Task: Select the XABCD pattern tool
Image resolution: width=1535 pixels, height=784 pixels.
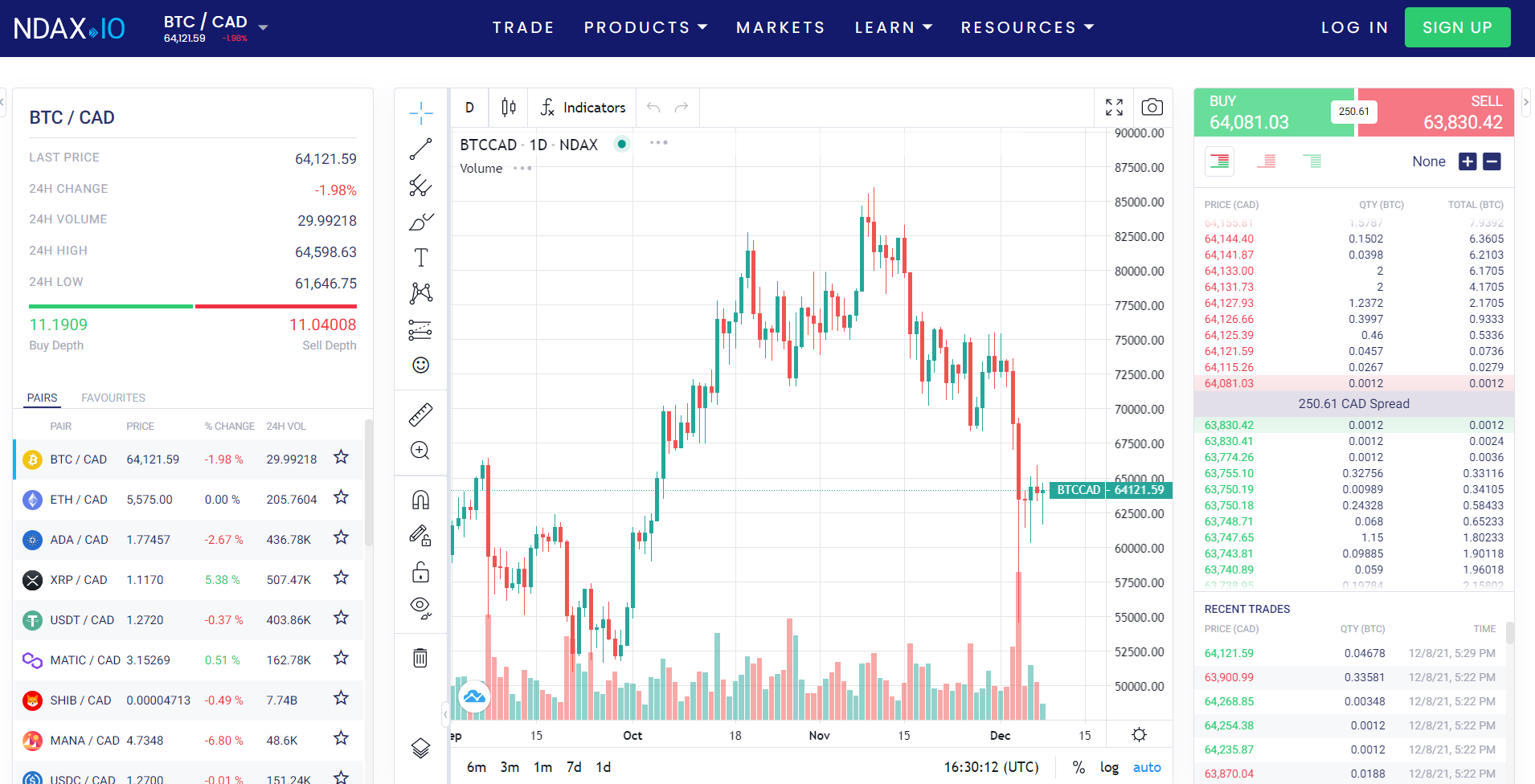Action: tap(420, 292)
